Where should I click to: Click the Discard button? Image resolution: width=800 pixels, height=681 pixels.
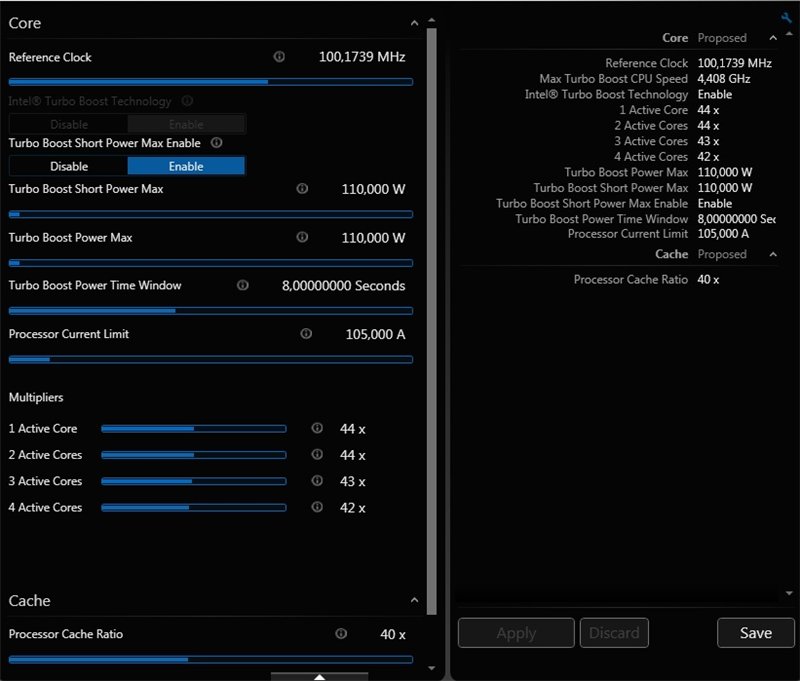[x=614, y=633]
